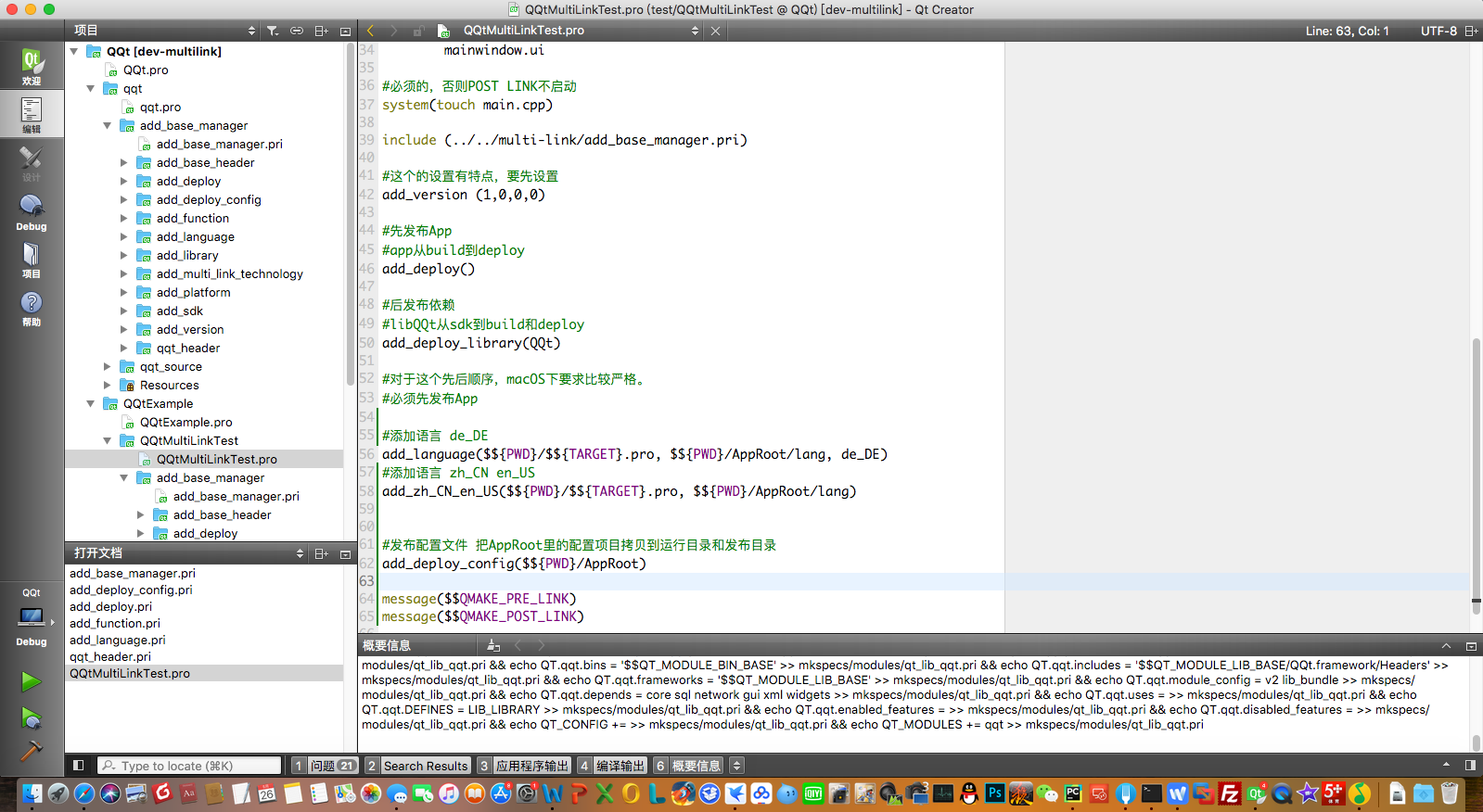This screenshot has height=812, width=1483.
Task: Click the output pane clear icon
Action: pos(493,645)
